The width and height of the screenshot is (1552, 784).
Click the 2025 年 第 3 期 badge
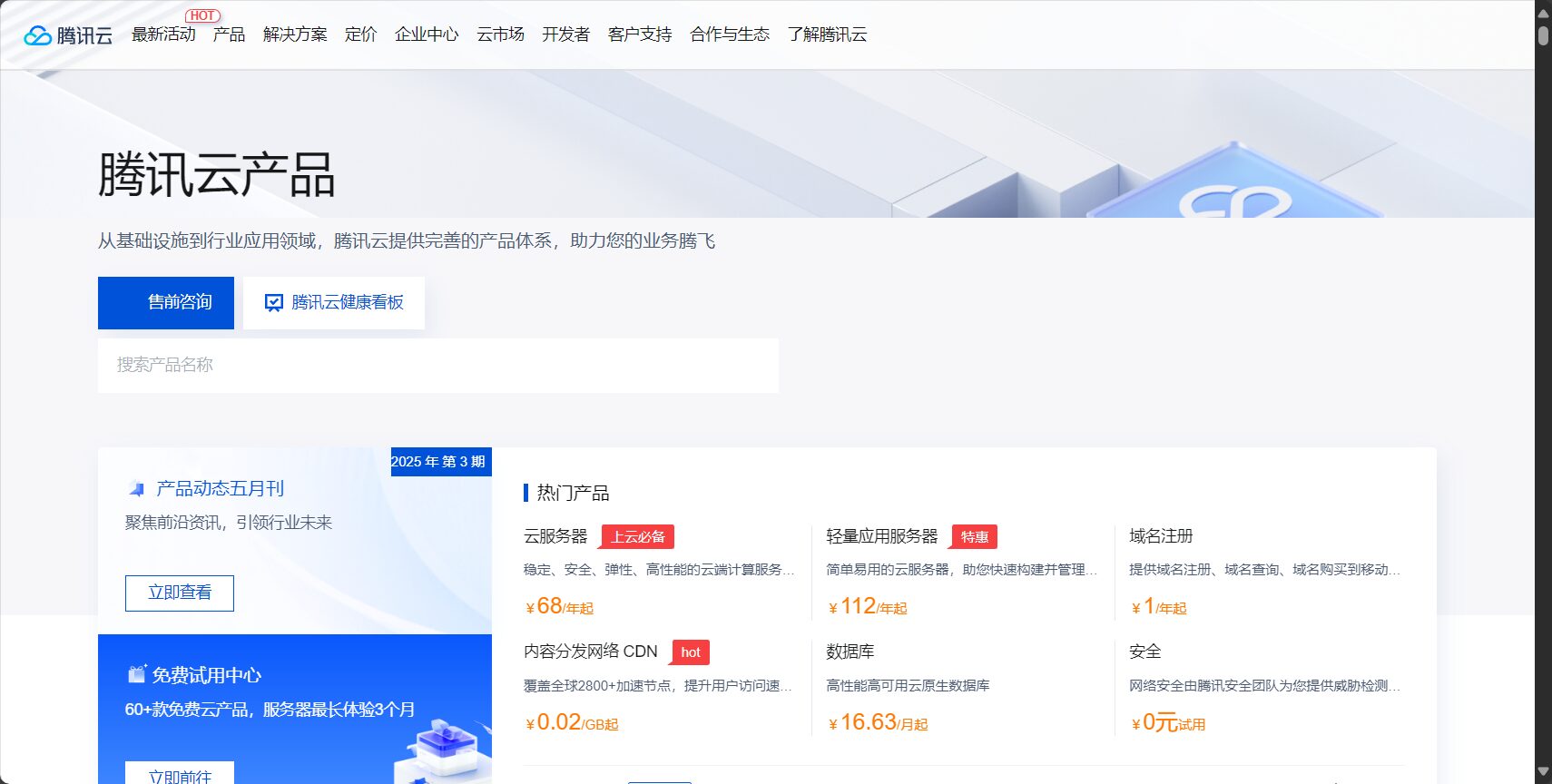point(441,462)
